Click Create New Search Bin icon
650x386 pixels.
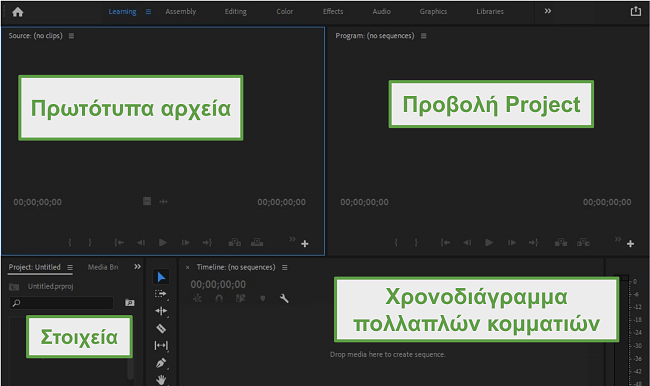(130, 303)
